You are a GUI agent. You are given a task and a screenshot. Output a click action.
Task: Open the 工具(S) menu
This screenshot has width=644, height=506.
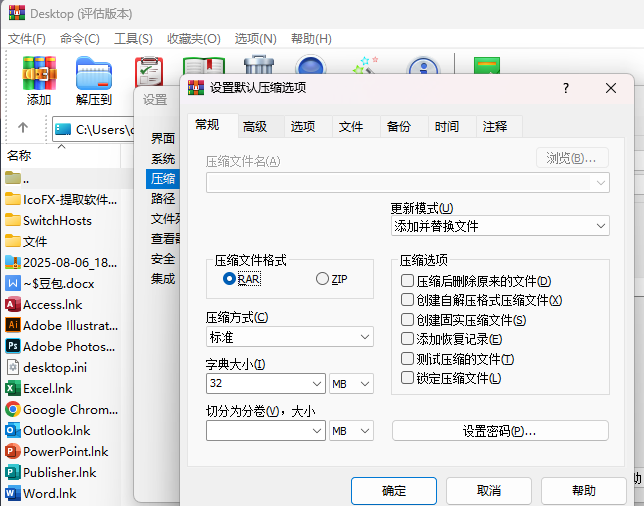tap(133, 39)
